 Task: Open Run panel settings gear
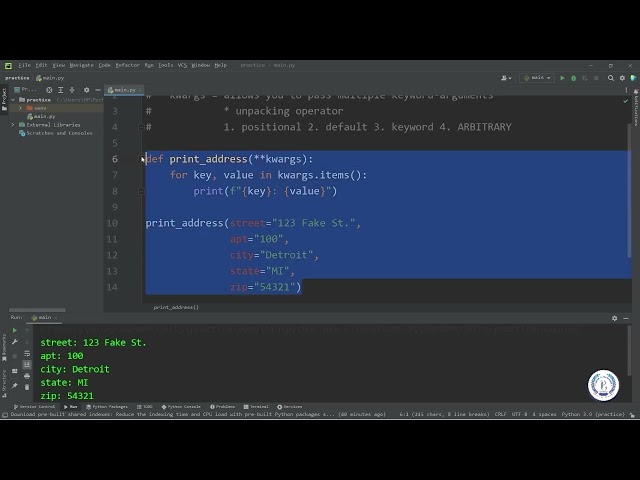(x=614, y=318)
